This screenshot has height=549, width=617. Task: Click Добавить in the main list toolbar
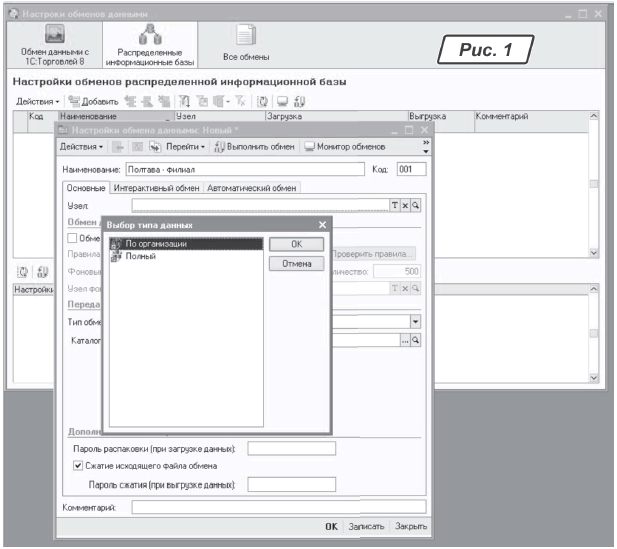93,102
